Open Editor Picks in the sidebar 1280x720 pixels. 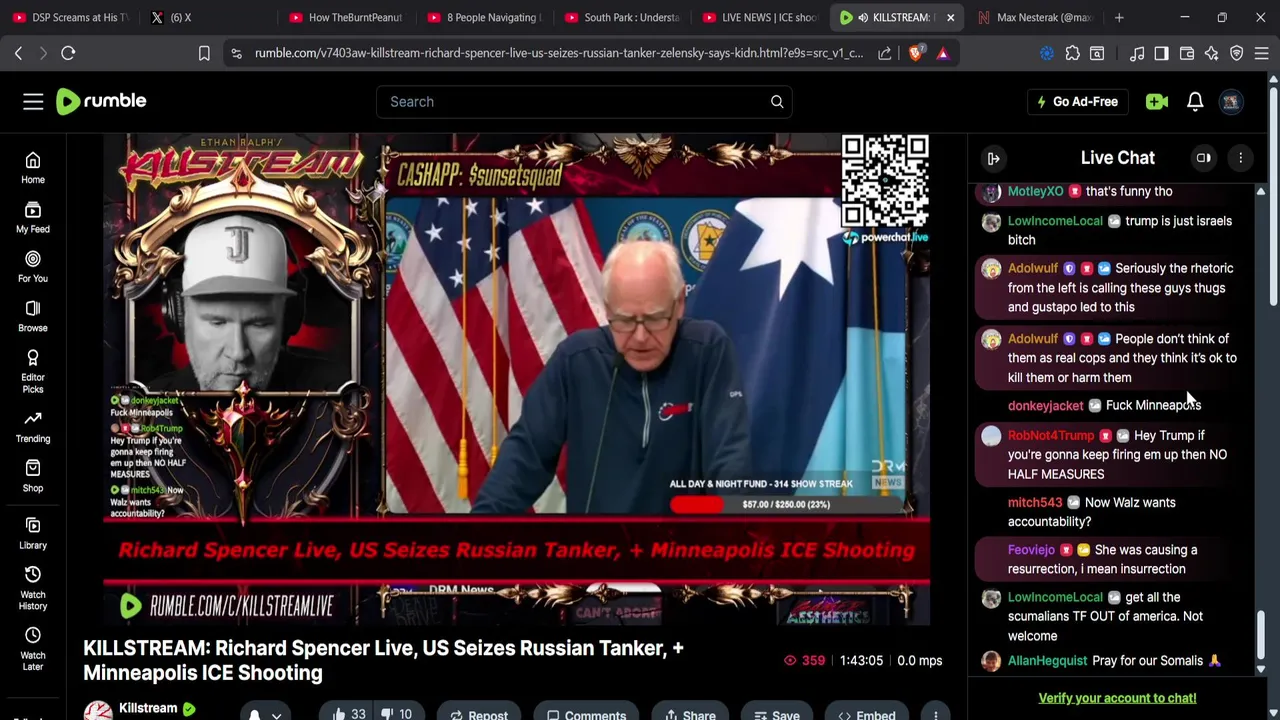tap(33, 371)
